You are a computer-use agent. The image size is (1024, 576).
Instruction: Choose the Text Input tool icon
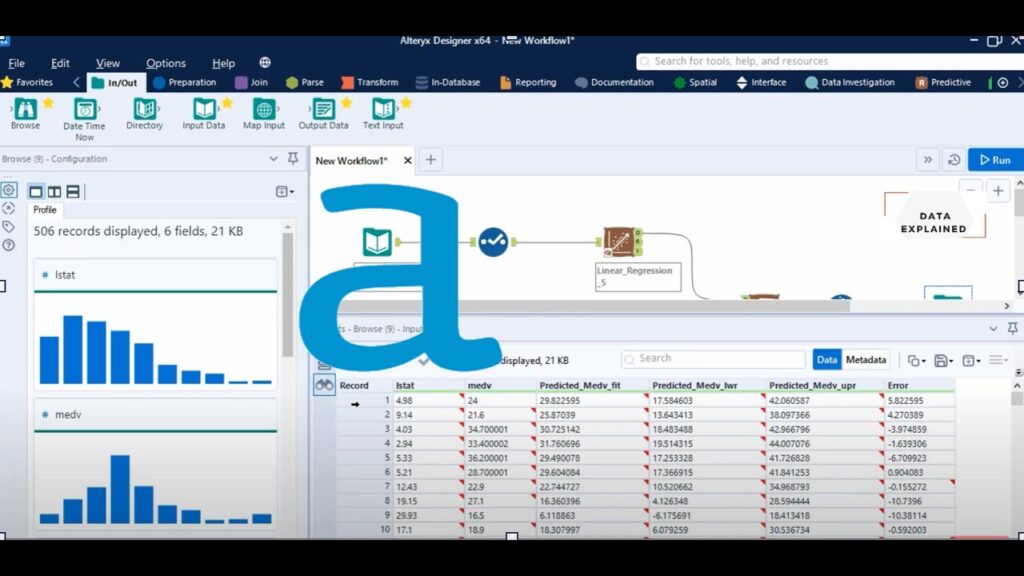coord(383,110)
